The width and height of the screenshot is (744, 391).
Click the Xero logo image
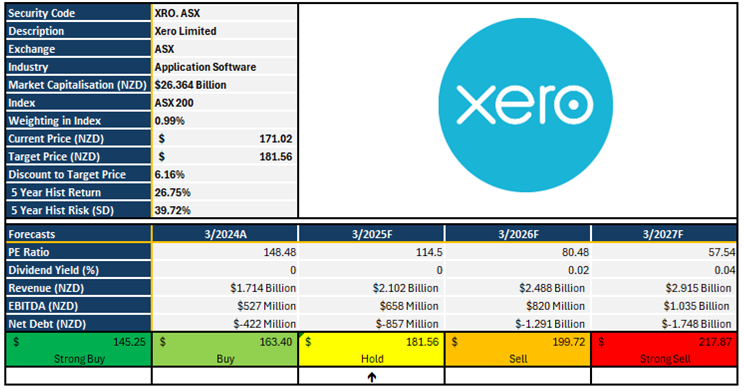[x=525, y=105]
